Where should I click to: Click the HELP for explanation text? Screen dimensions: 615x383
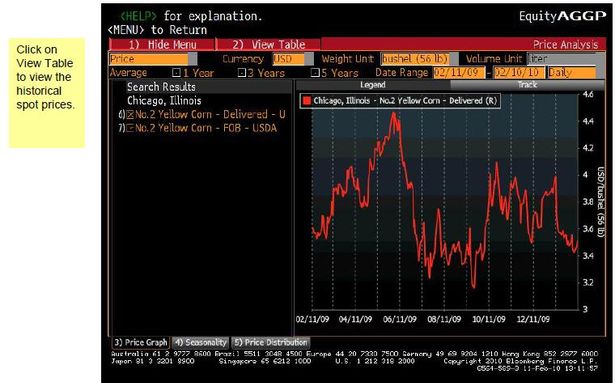[191, 16]
